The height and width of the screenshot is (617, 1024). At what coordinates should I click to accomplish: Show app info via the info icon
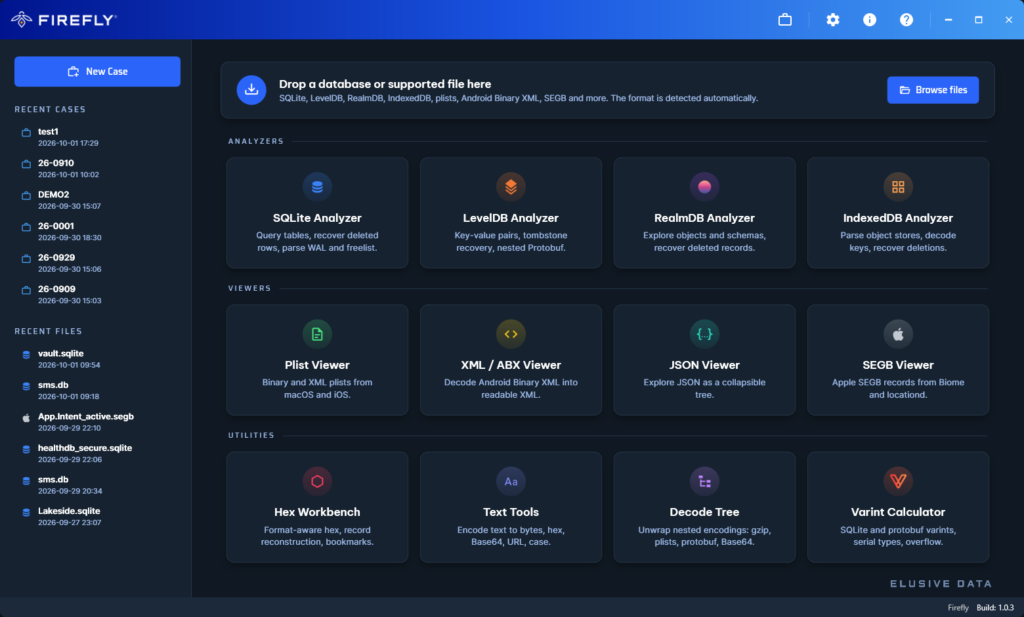point(869,20)
